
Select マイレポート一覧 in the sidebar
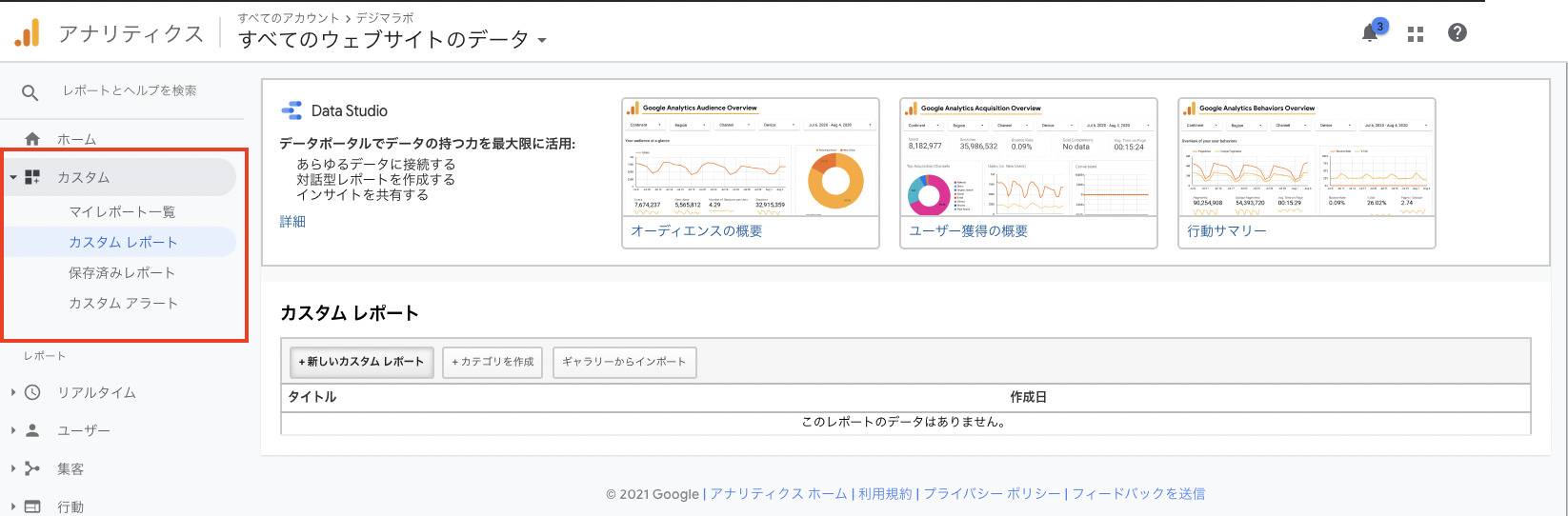[x=122, y=211]
